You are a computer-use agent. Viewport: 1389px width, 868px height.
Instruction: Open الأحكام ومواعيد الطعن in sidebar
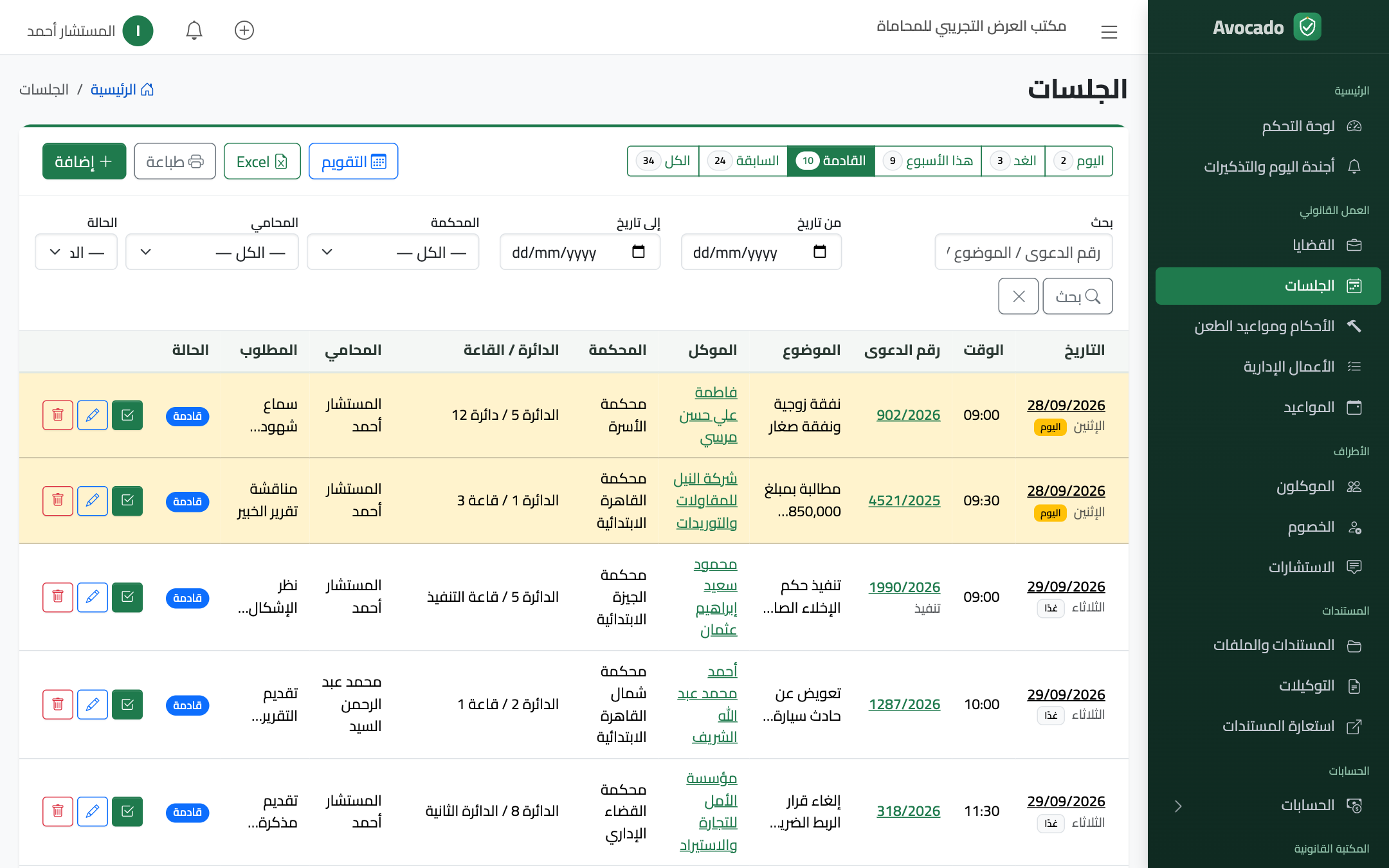1268,326
